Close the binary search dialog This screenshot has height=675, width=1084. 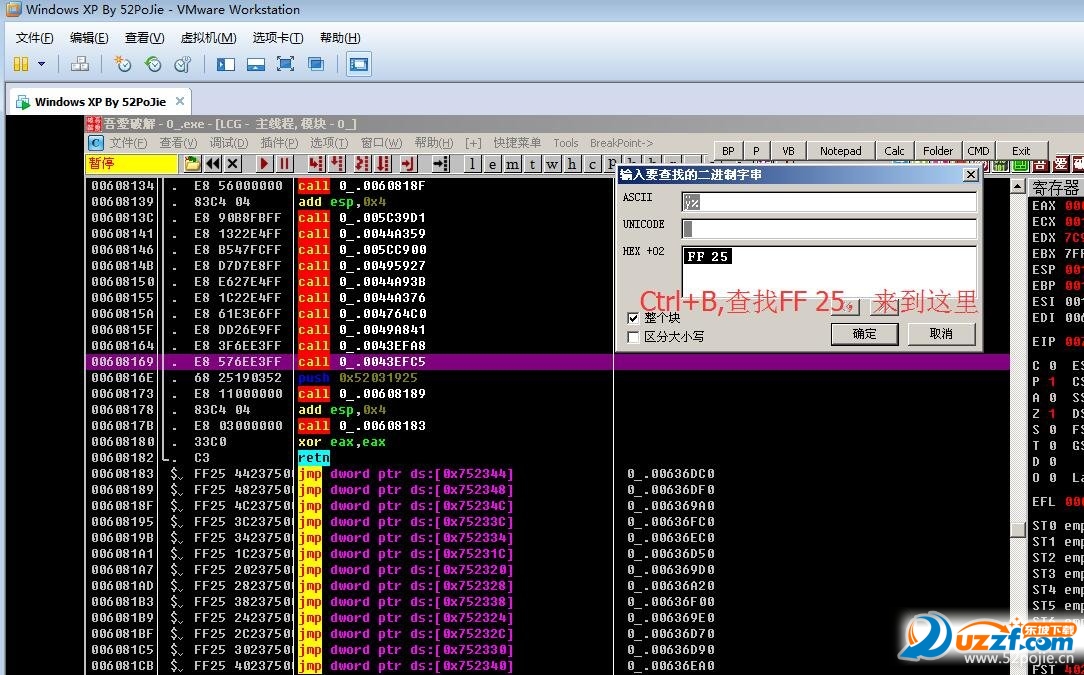[x=971, y=175]
